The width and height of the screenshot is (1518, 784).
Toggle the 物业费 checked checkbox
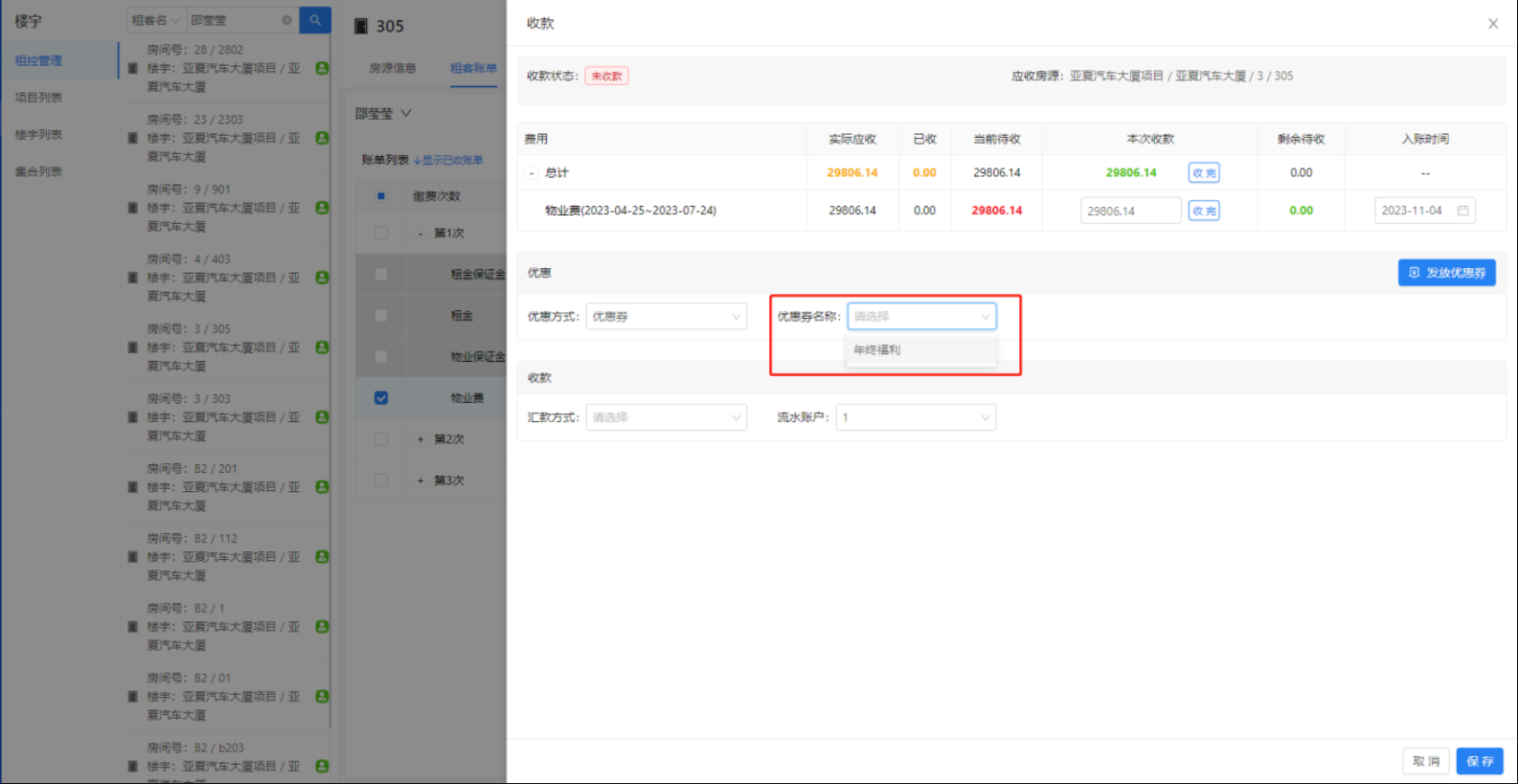(x=381, y=398)
